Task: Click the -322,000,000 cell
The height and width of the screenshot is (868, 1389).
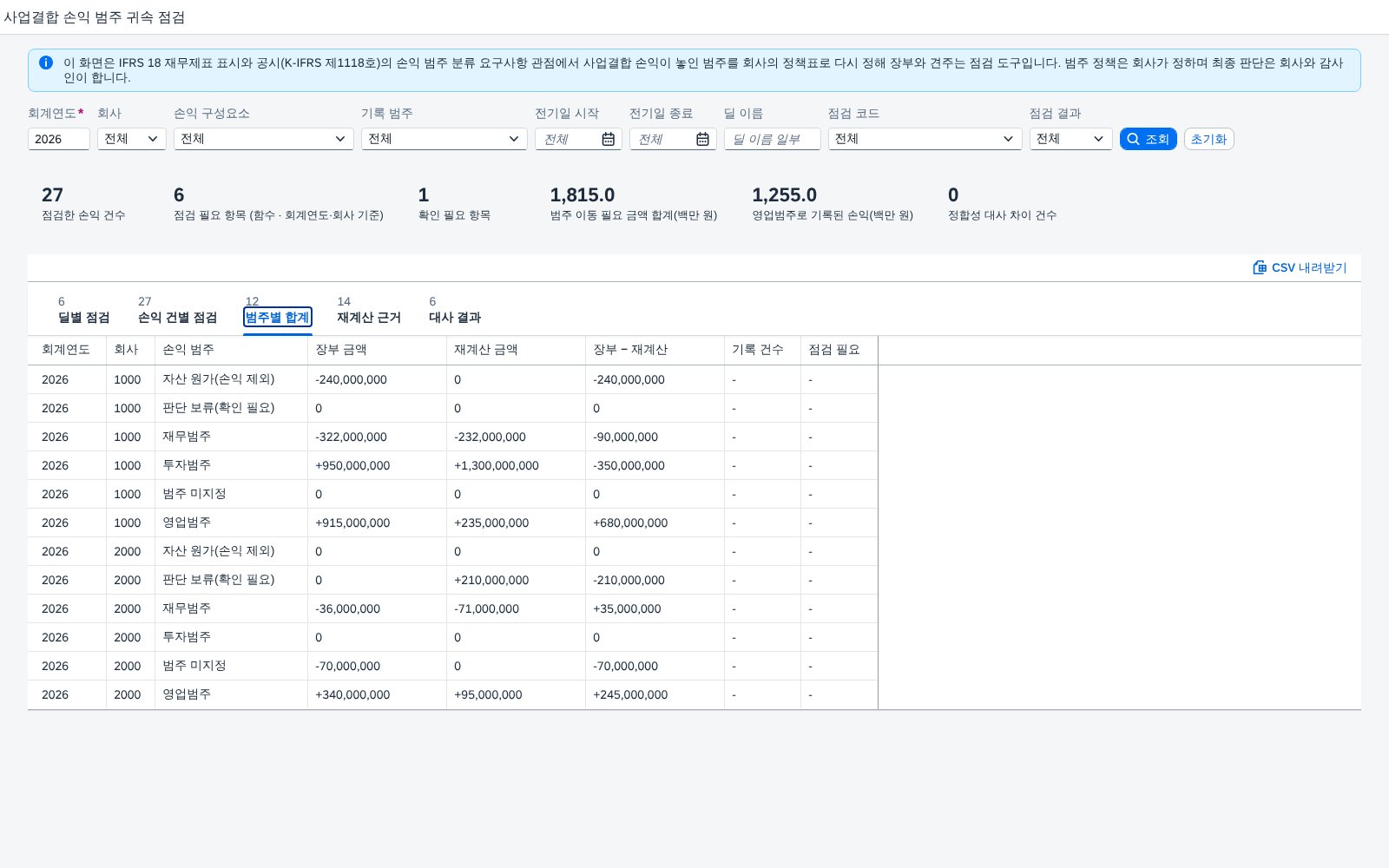Action: 377,437
